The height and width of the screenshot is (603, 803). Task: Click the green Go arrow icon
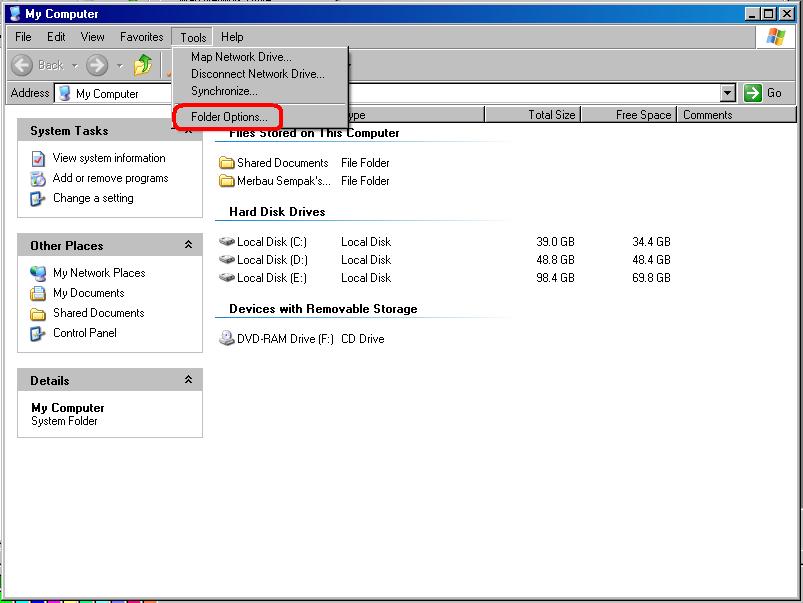tap(752, 93)
